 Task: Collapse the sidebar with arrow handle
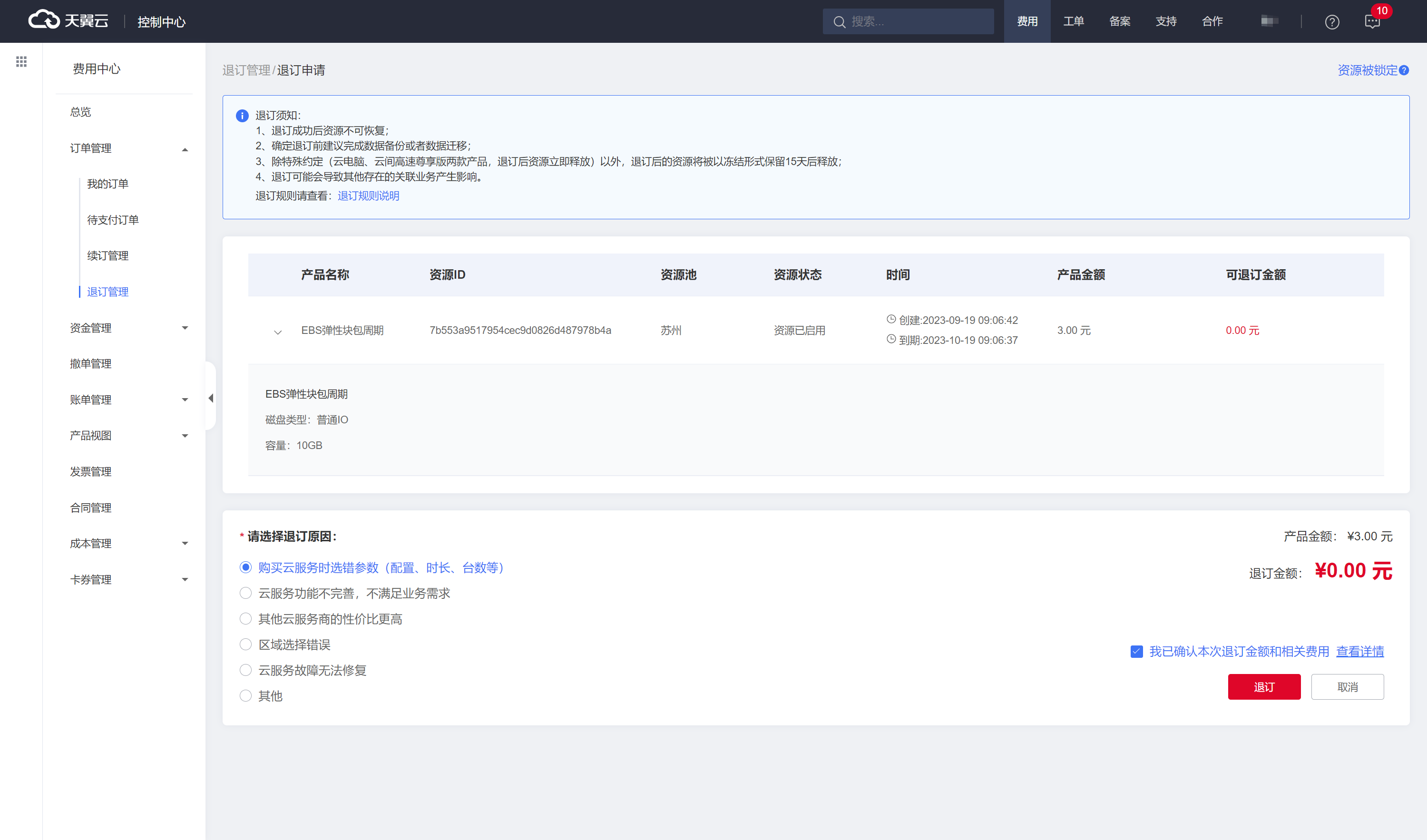coord(211,398)
